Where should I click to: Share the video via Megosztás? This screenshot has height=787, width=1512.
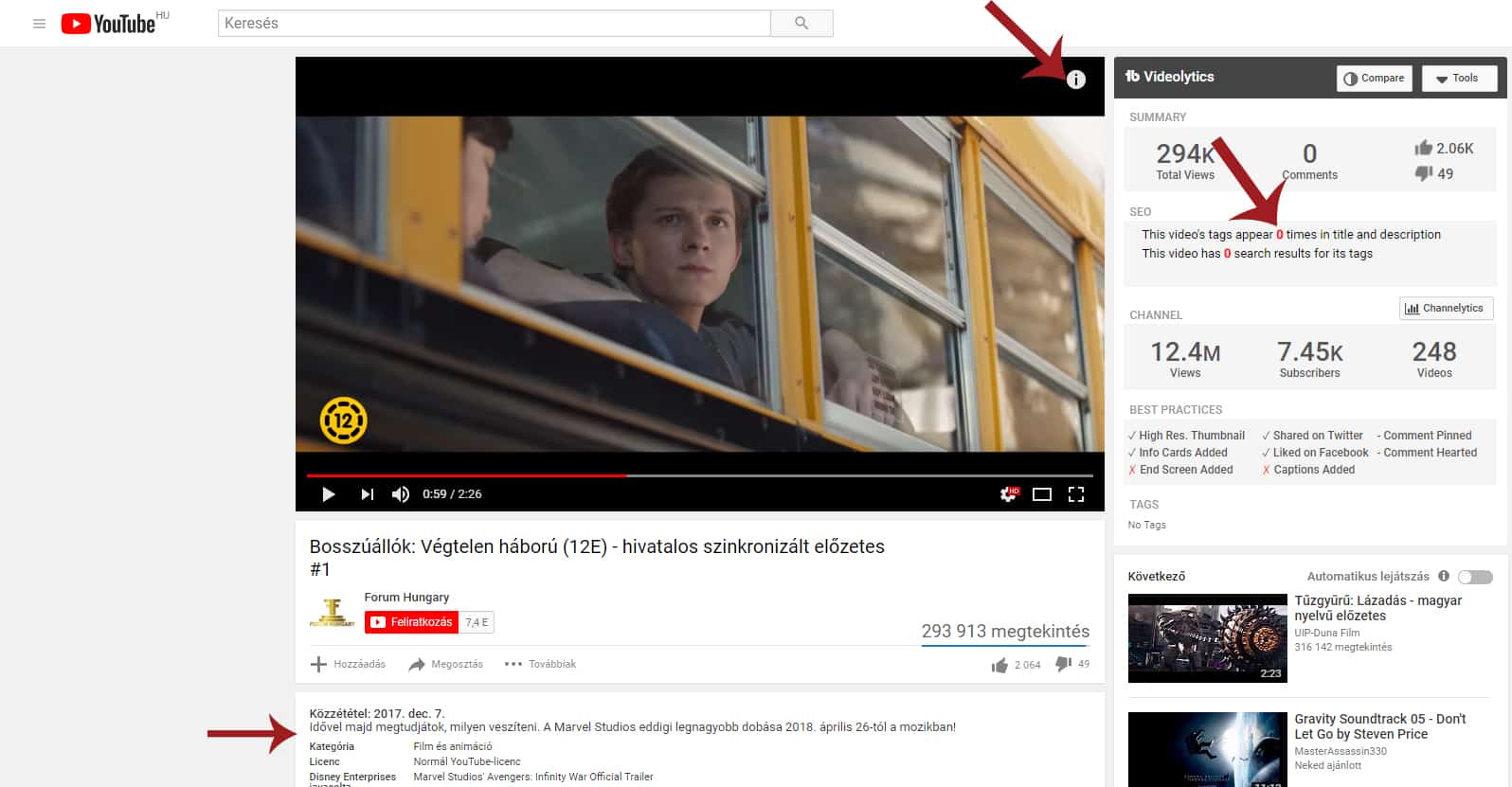click(x=445, y=664)
